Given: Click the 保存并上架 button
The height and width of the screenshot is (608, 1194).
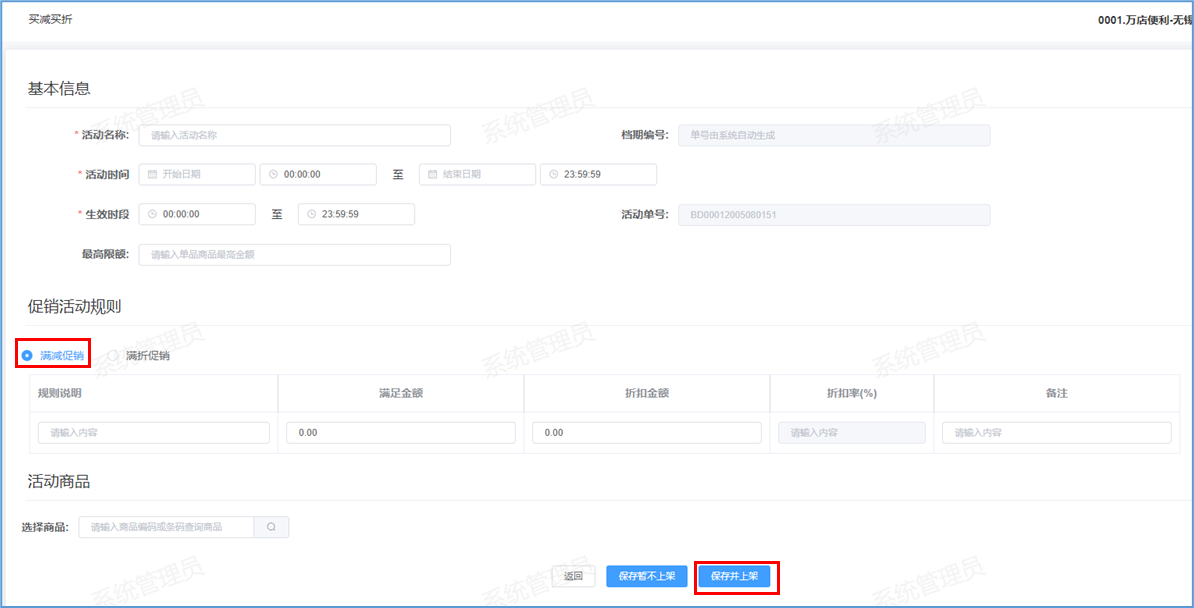Looking at the screenshot, I should pyautogui.click(x=734, y=576).
